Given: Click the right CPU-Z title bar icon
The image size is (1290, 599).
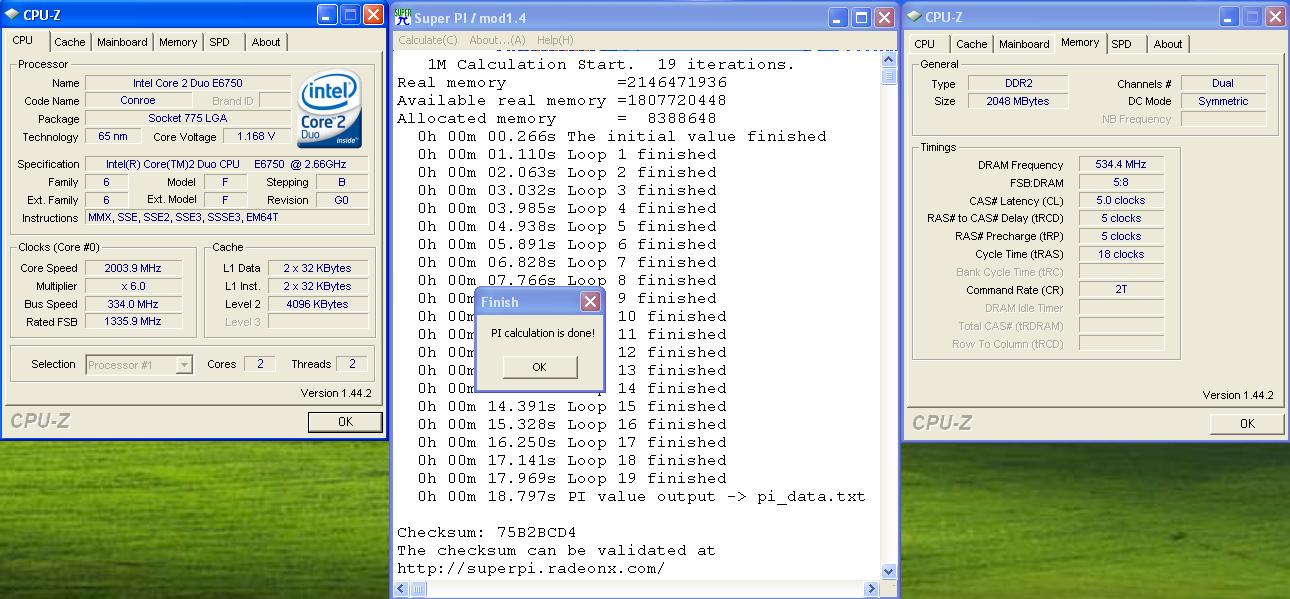Looking at the screenshot, I should [x=914, y=17].
